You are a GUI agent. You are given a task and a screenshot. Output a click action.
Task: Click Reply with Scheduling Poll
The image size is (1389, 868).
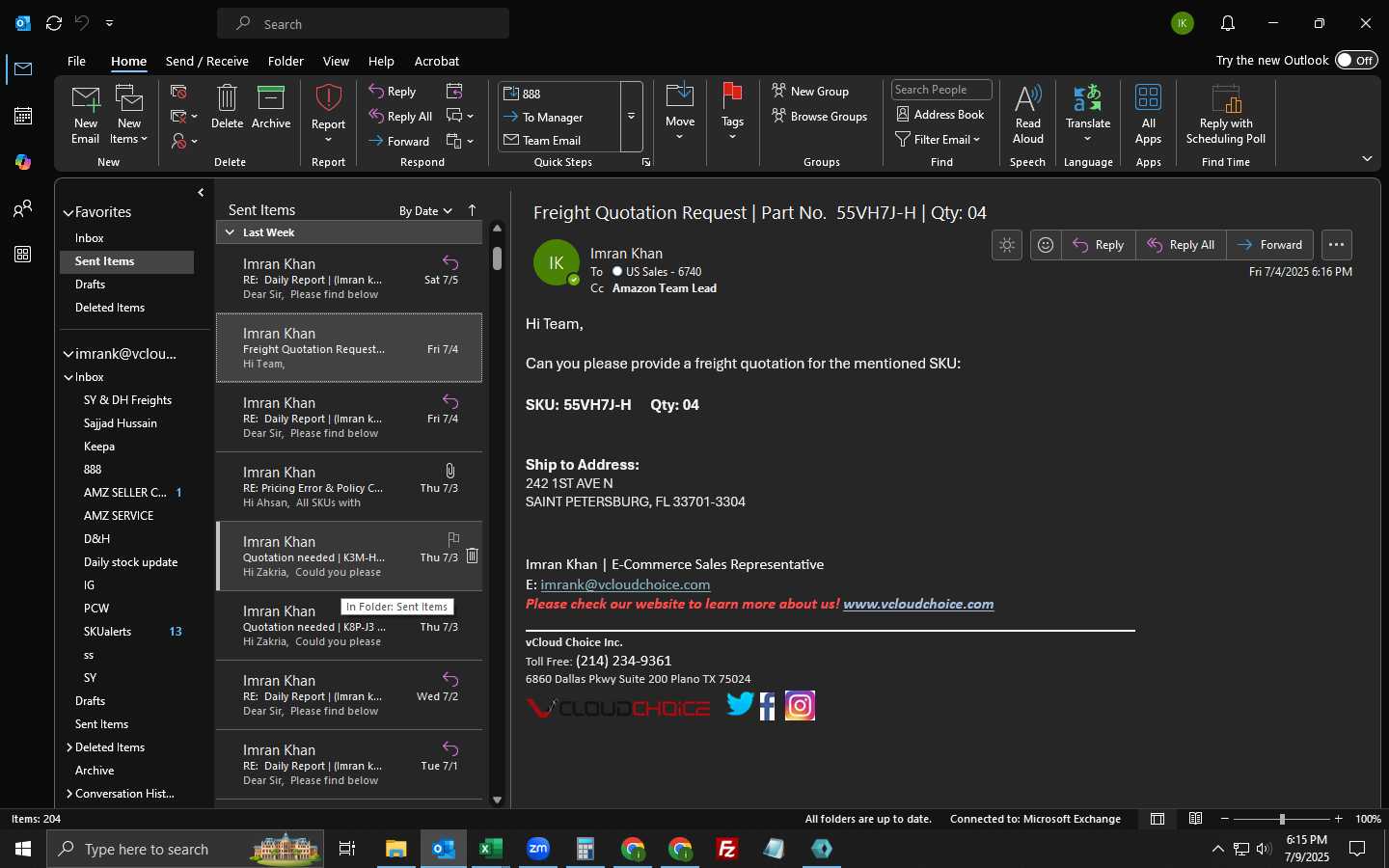tap(1226, 115)
